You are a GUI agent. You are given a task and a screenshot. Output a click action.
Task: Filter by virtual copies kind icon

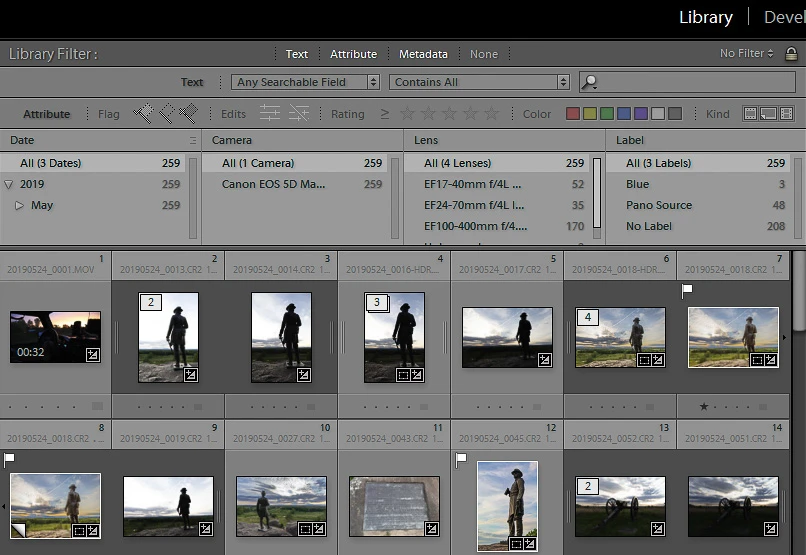[768, 114]
